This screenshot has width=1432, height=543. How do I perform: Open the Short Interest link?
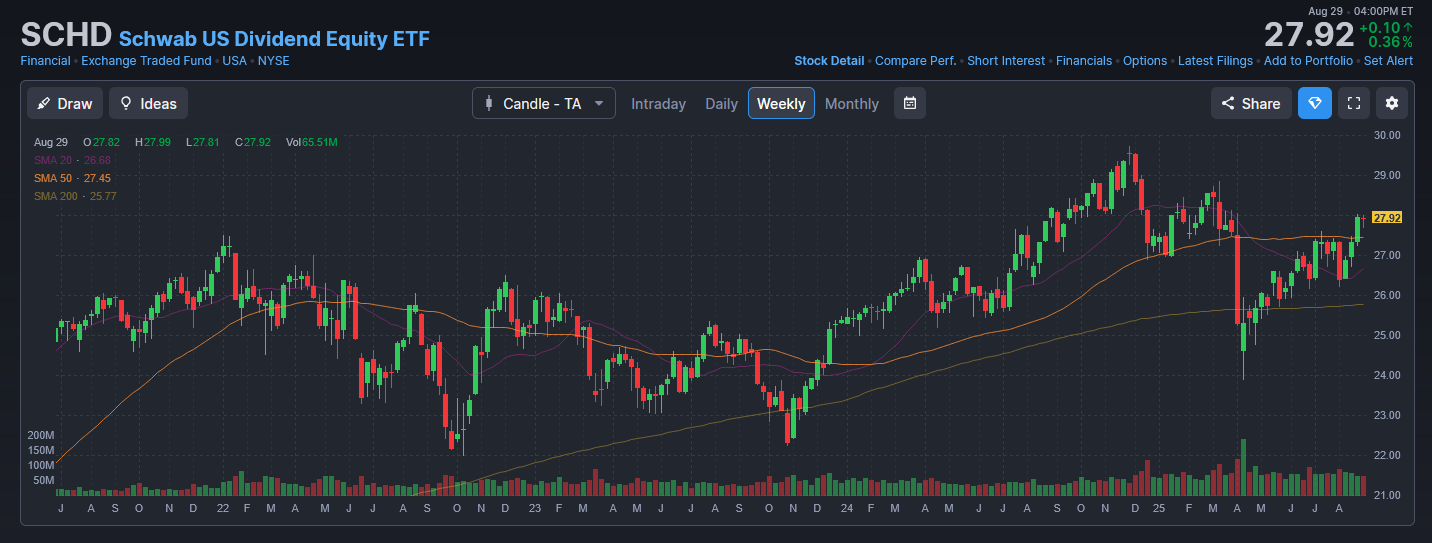coord(1006,61)
